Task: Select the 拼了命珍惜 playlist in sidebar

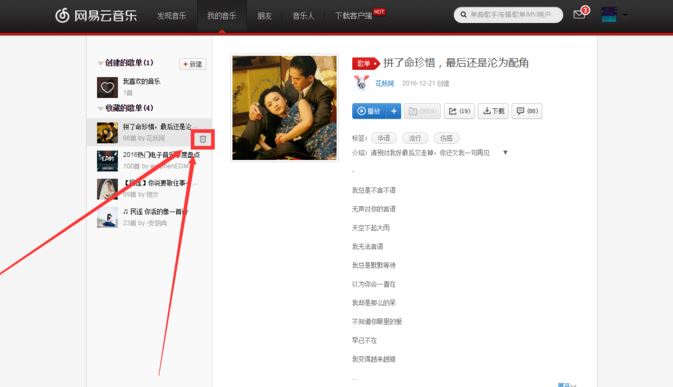Action: (x=149, y=132)
